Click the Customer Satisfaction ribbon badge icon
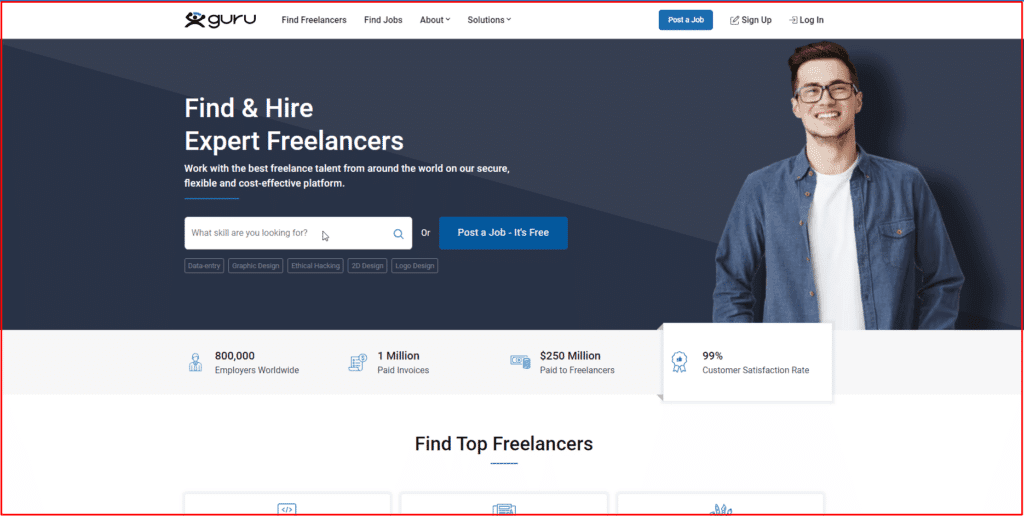The image size is (1024, 516). 680,362
